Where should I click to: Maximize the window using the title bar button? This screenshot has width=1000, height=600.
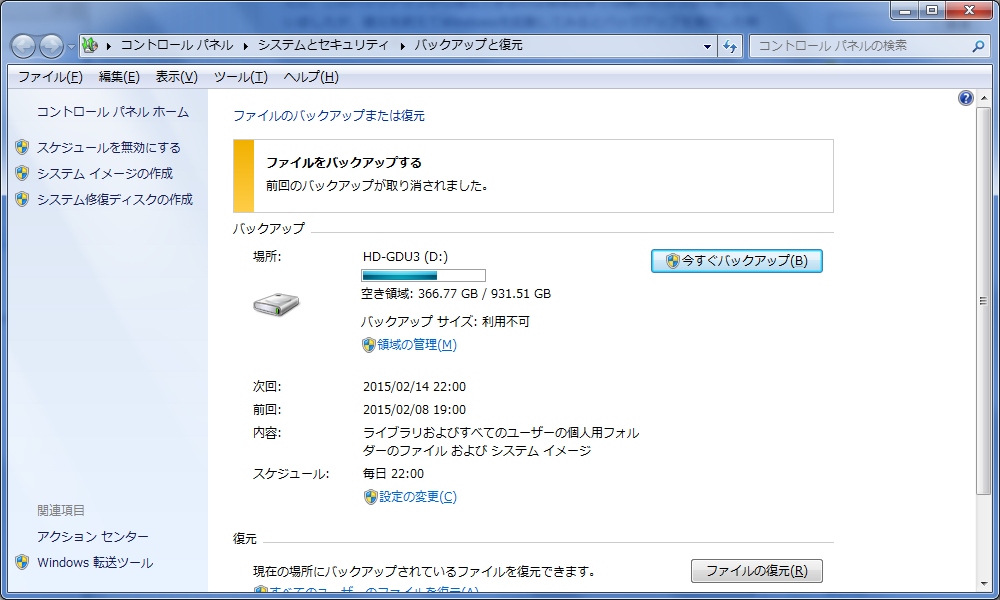(932, 10)
